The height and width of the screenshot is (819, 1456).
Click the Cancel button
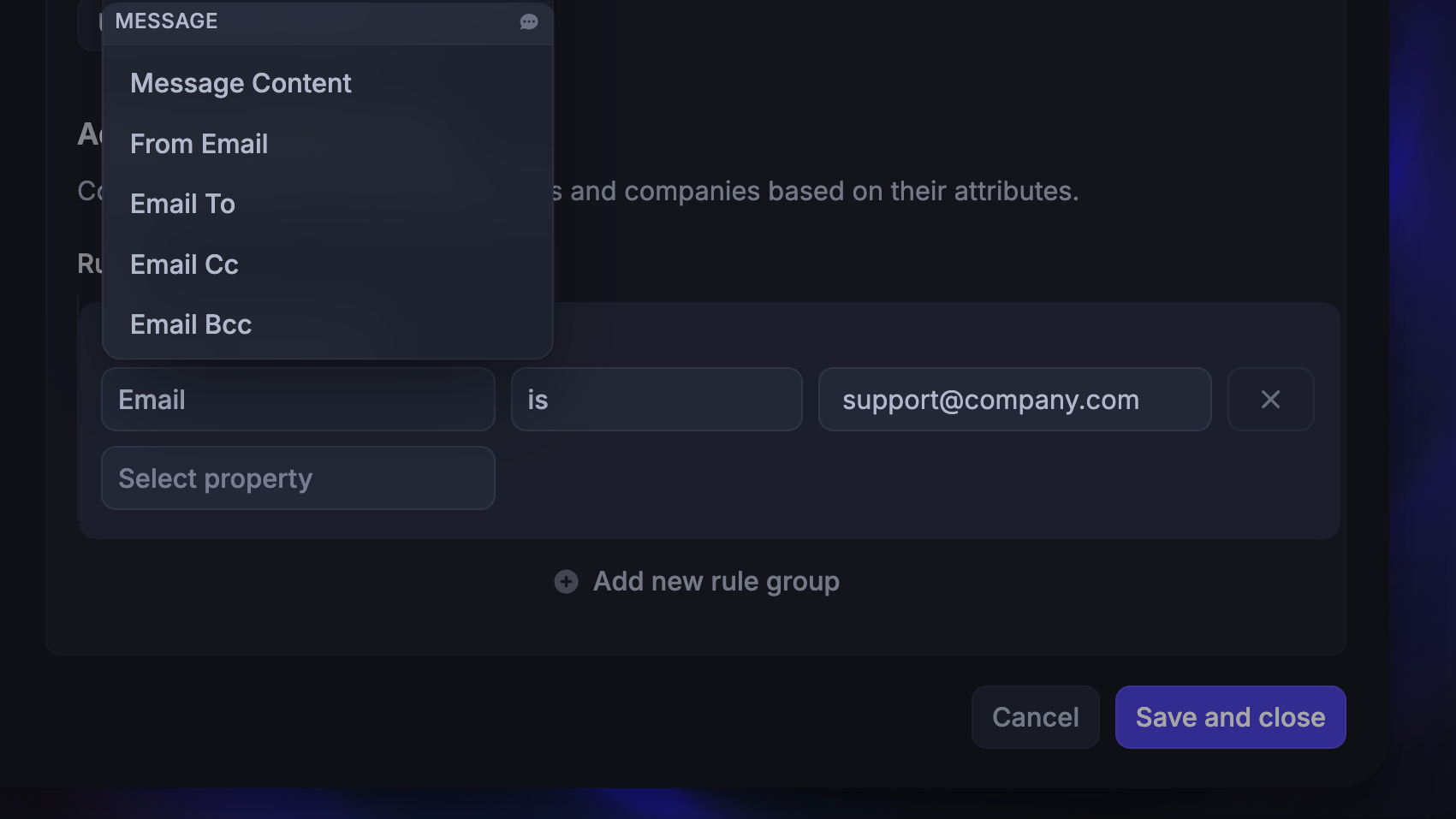[x=1035, y=717]
